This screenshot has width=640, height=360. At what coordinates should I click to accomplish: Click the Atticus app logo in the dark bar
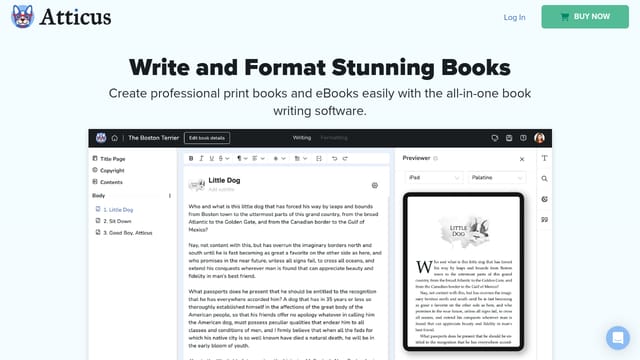click(x=101, y=138)
